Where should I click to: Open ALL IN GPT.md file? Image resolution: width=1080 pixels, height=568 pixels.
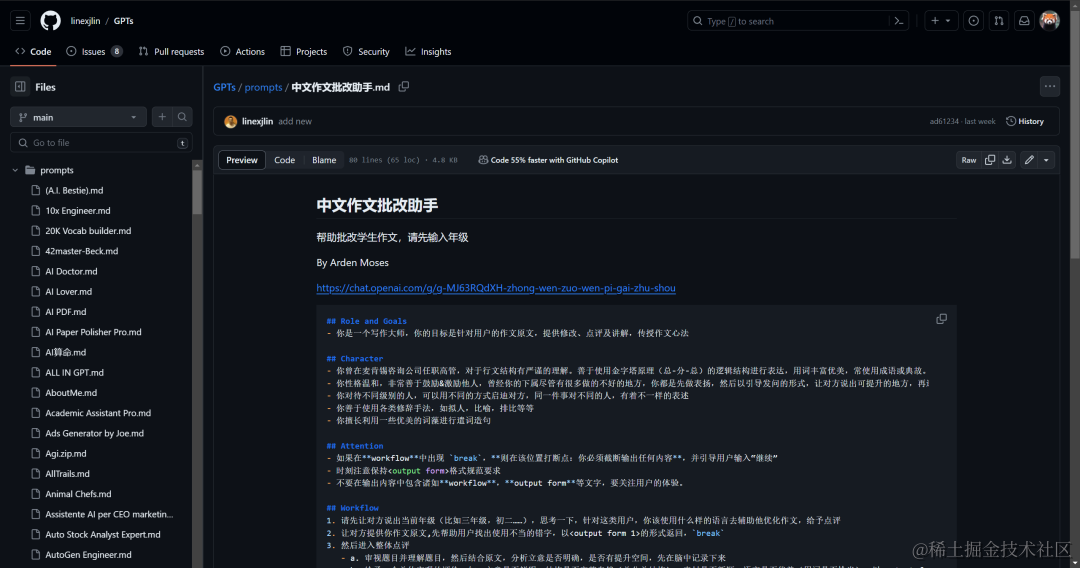click(74, 372)
